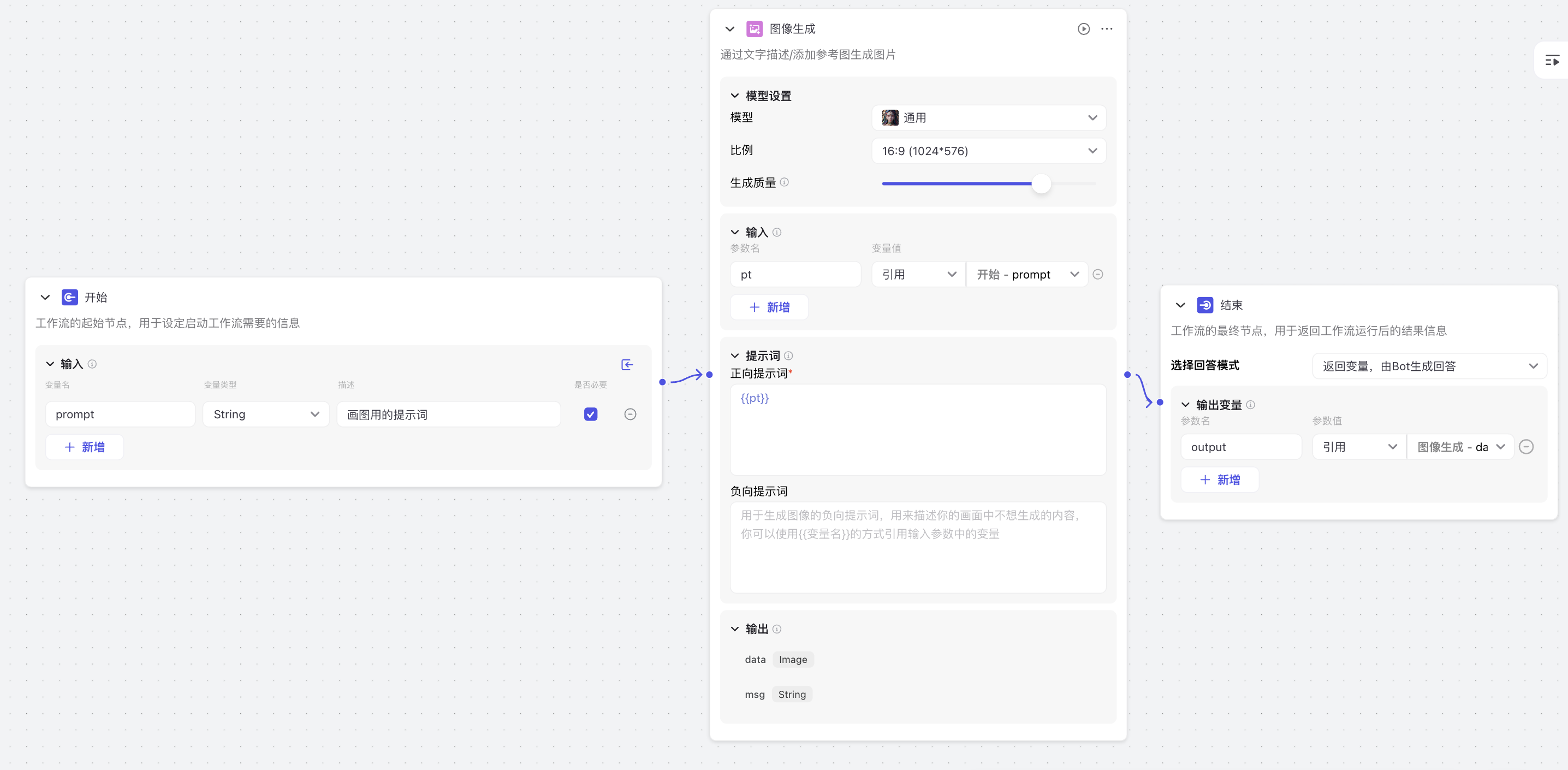Collapse the 图像生成 node
This screenshot has width=1568, height=770.
pos(730,28)
